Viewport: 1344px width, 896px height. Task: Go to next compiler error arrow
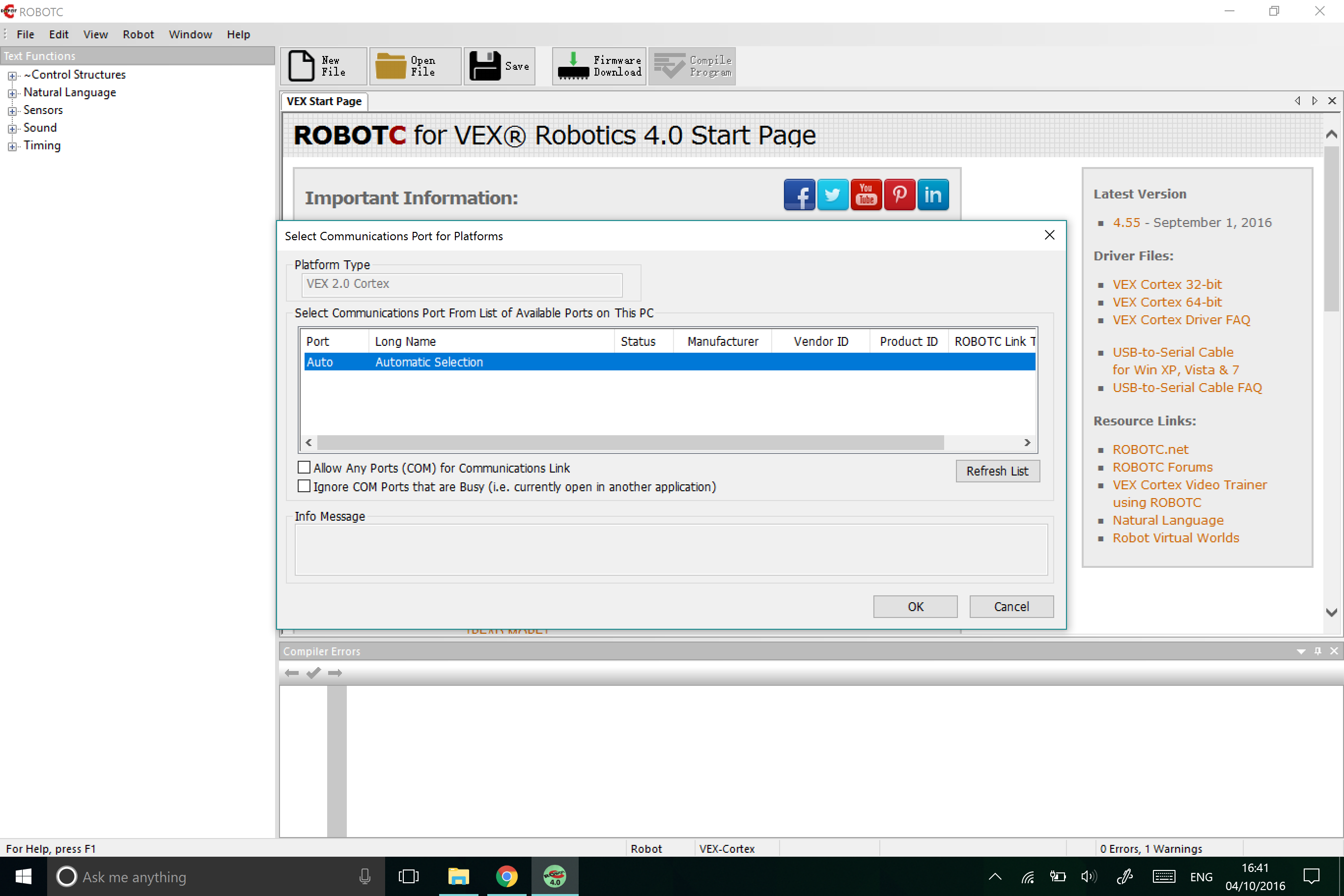tap(335, 673)
